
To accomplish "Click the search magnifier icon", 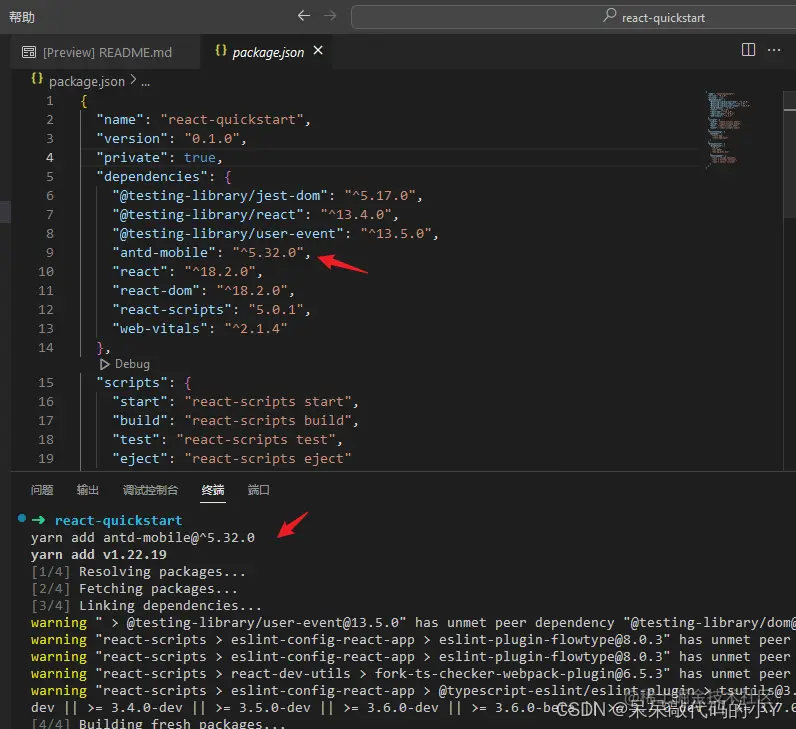I will click(609, 16).
